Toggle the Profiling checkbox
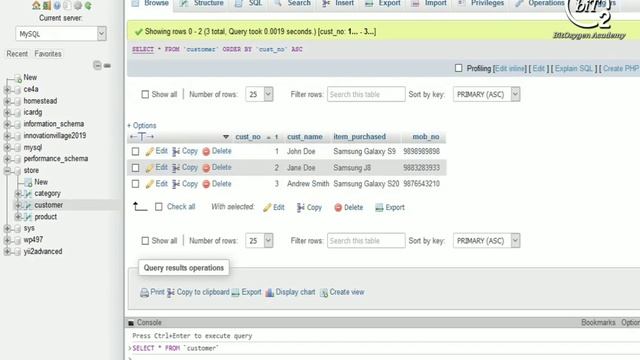The height and width of the screenshot is (360, 640). pyautogui.click(x=459, y=68)
